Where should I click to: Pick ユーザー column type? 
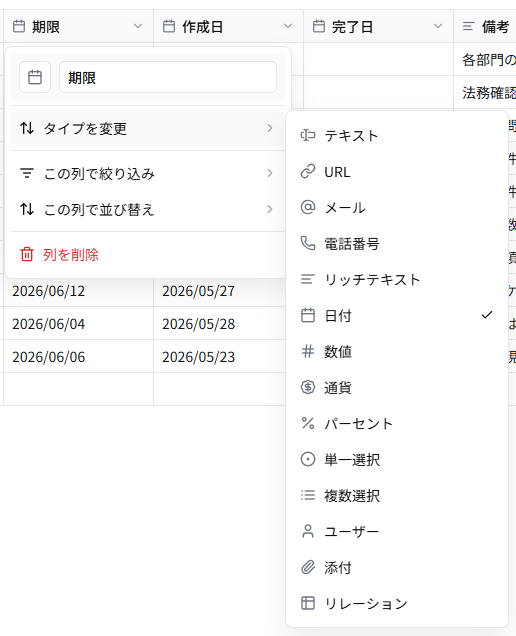tap(397, 531)
